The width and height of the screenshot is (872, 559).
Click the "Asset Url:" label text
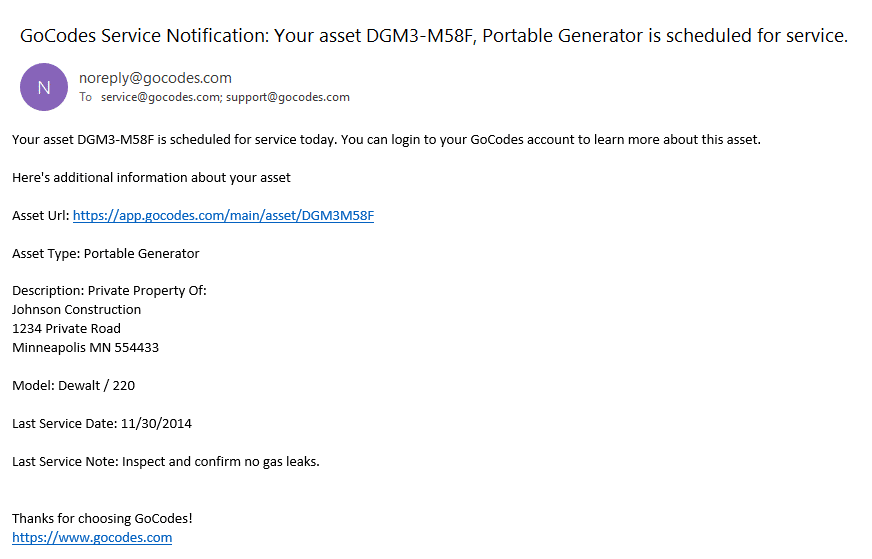click(40, 215)
